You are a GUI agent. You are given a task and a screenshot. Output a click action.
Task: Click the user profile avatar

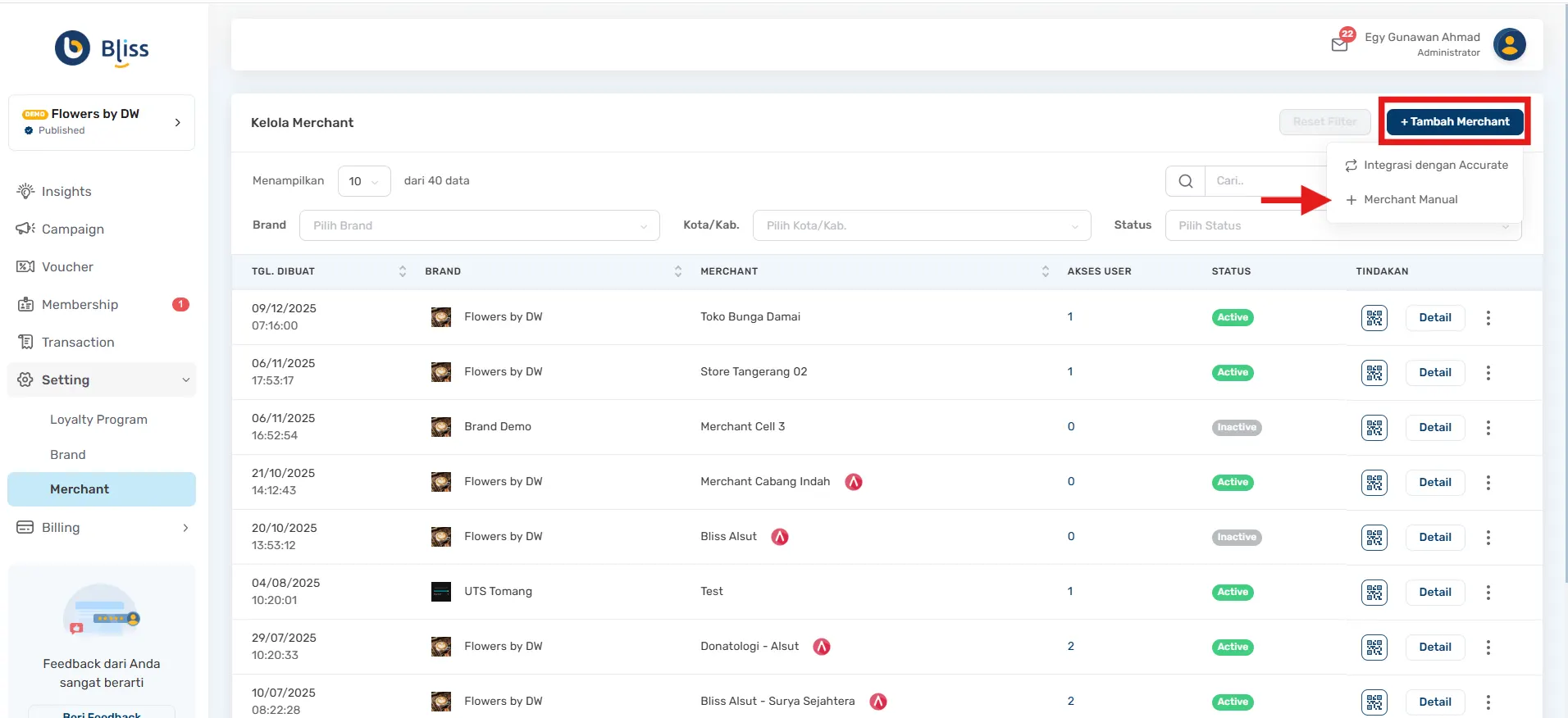point(1509,44)
